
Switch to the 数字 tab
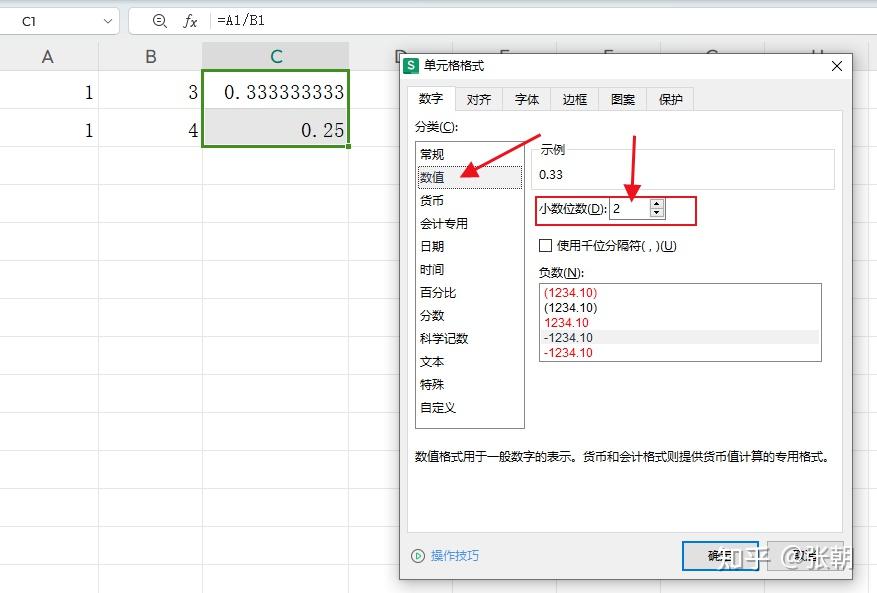431,99
